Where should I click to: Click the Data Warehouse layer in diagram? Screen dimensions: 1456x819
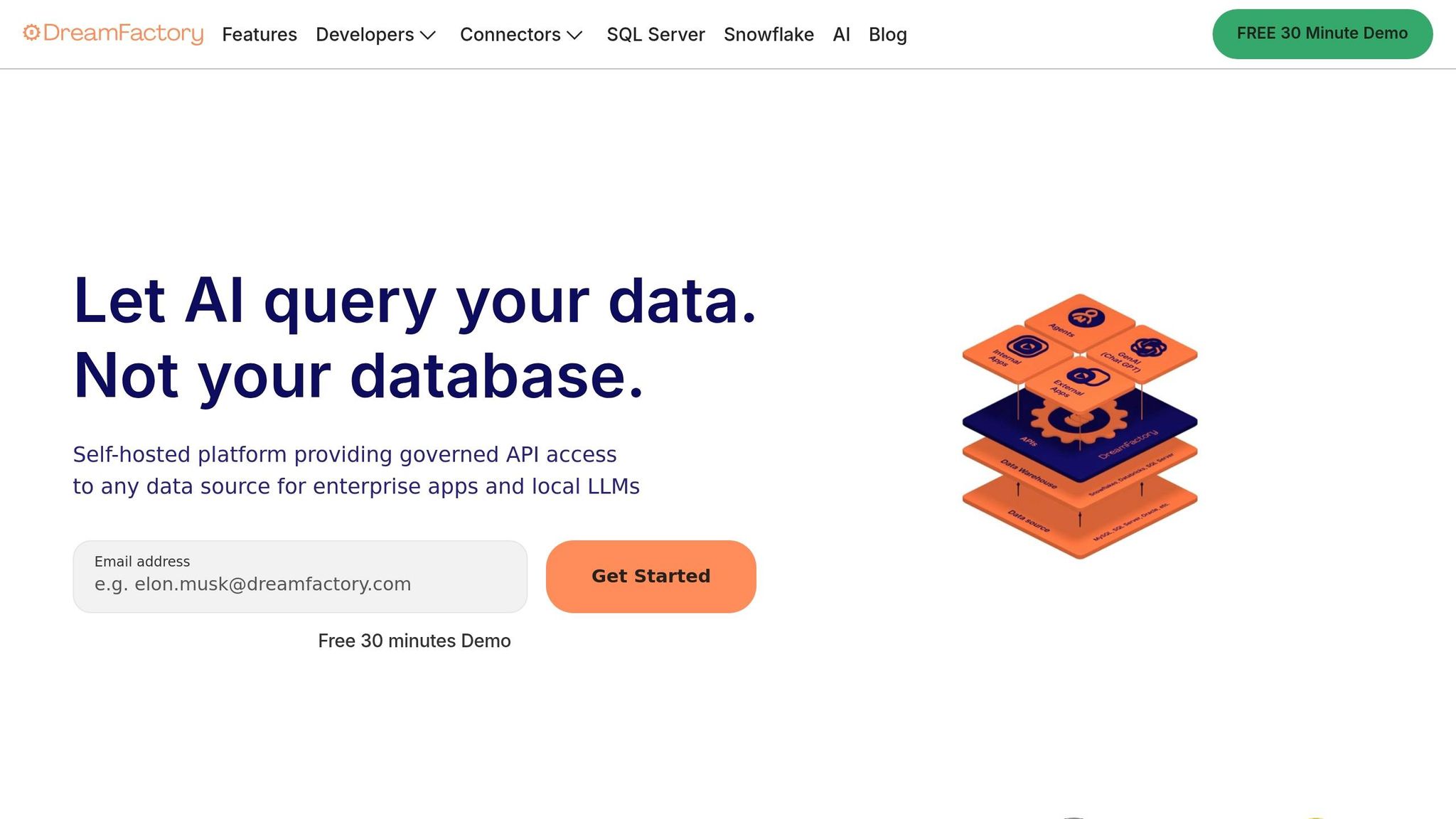point(1028,472)
